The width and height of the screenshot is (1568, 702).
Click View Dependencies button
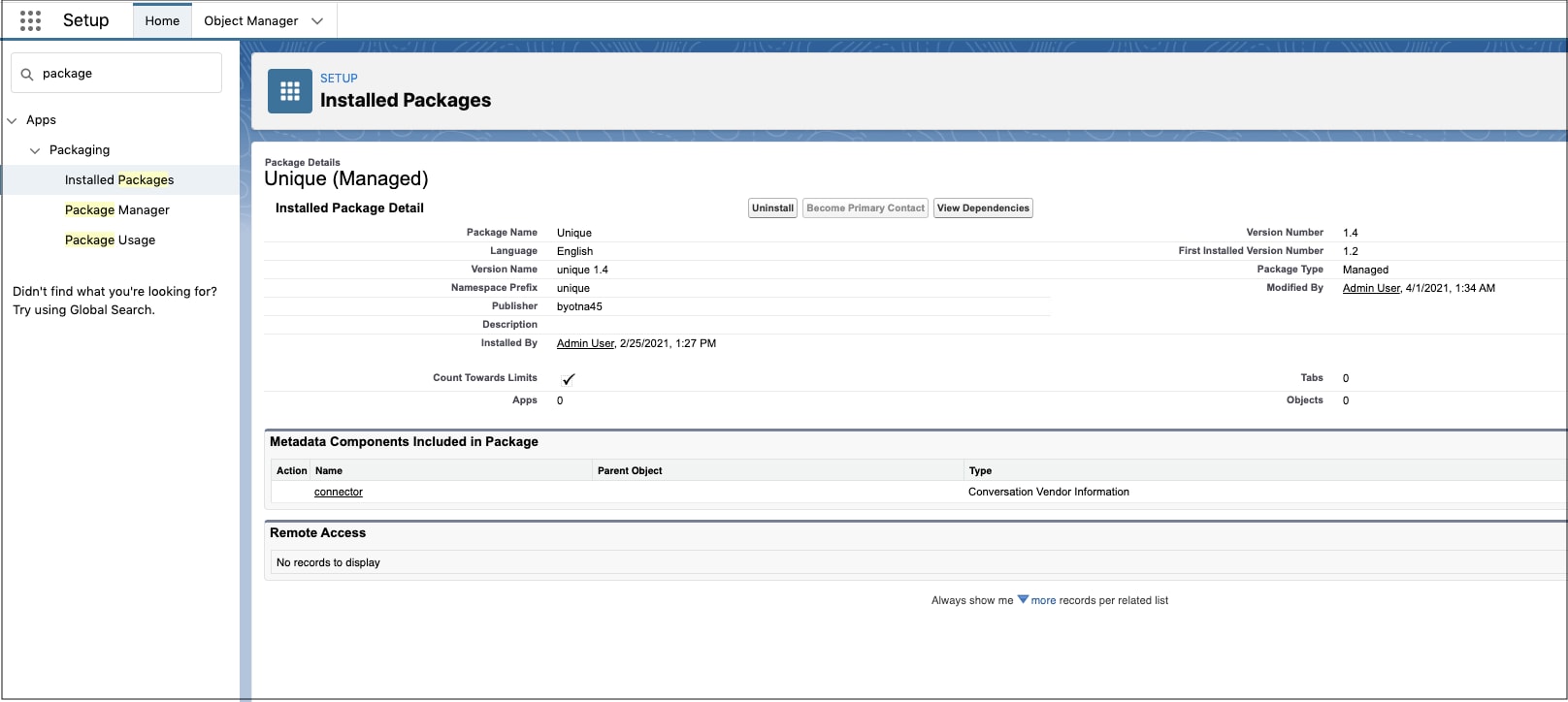(983, 208)
